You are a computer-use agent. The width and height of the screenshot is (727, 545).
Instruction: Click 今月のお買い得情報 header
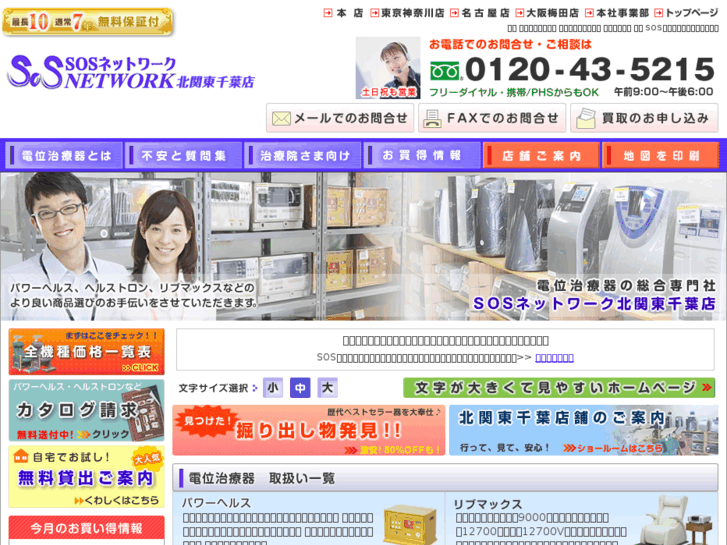(x=86, y=528)
